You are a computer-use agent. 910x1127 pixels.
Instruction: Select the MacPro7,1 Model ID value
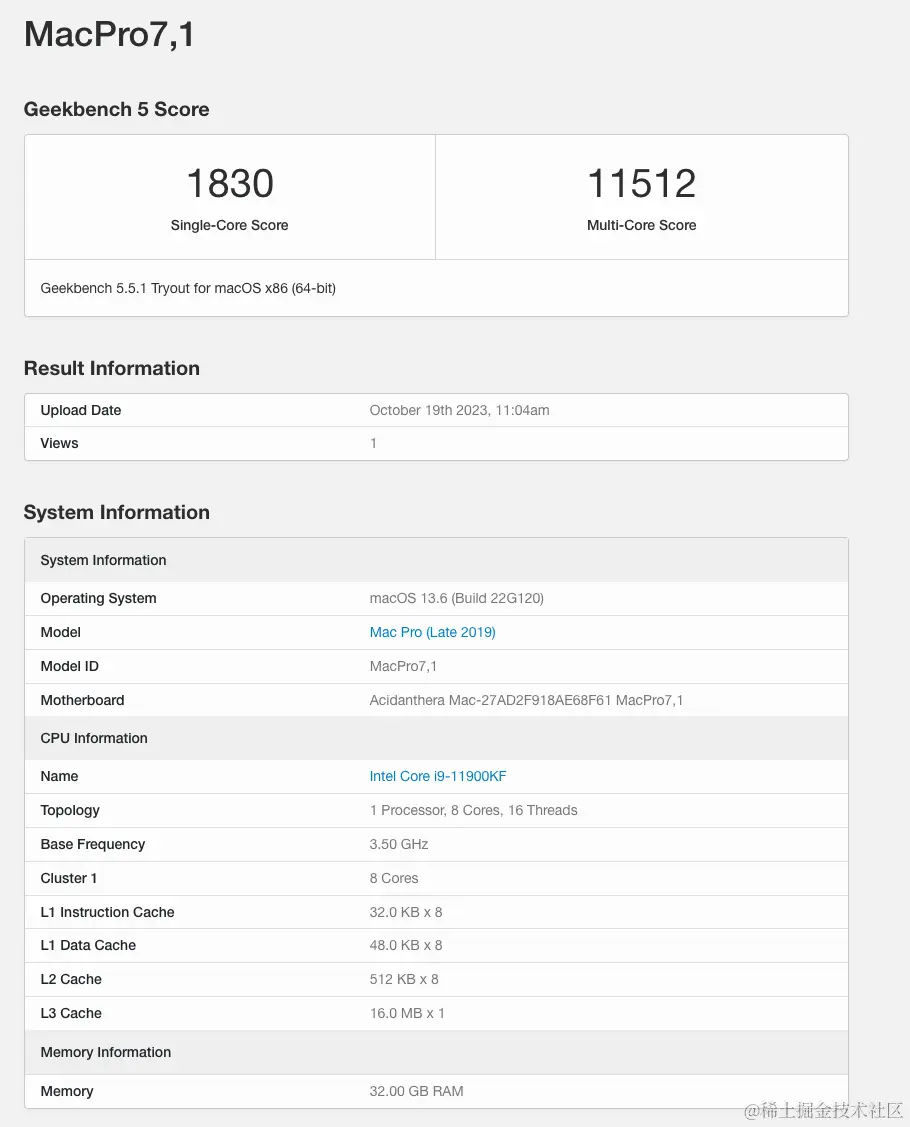coord(403,666)
